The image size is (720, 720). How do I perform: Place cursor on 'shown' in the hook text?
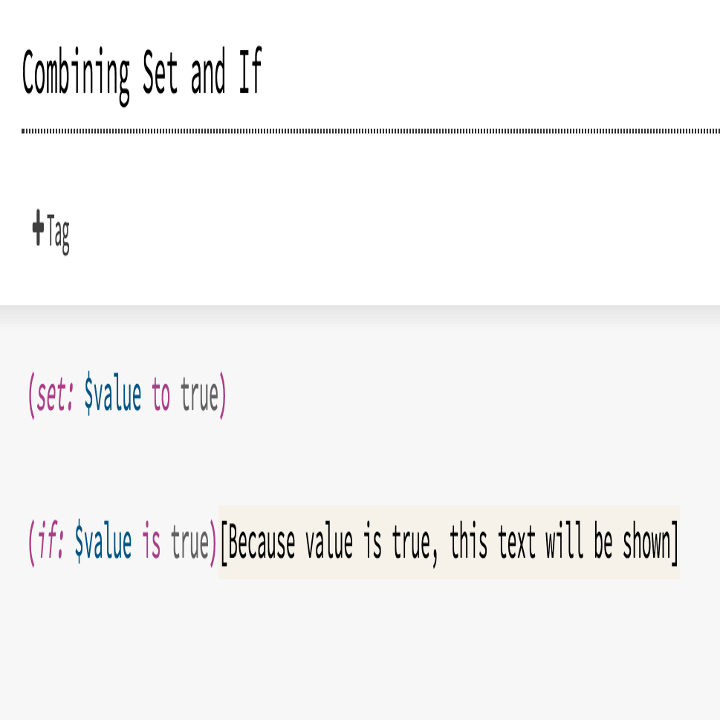point(645,543)
